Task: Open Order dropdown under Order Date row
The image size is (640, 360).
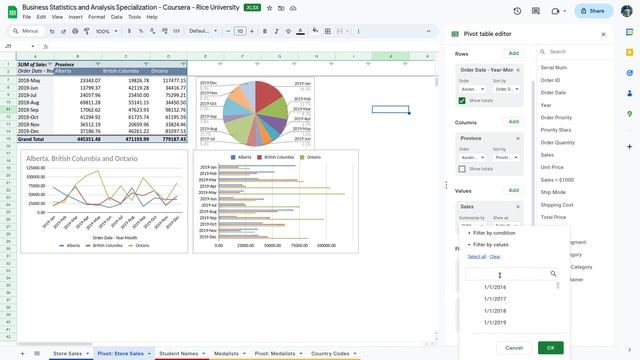Action: click(472, 89)
